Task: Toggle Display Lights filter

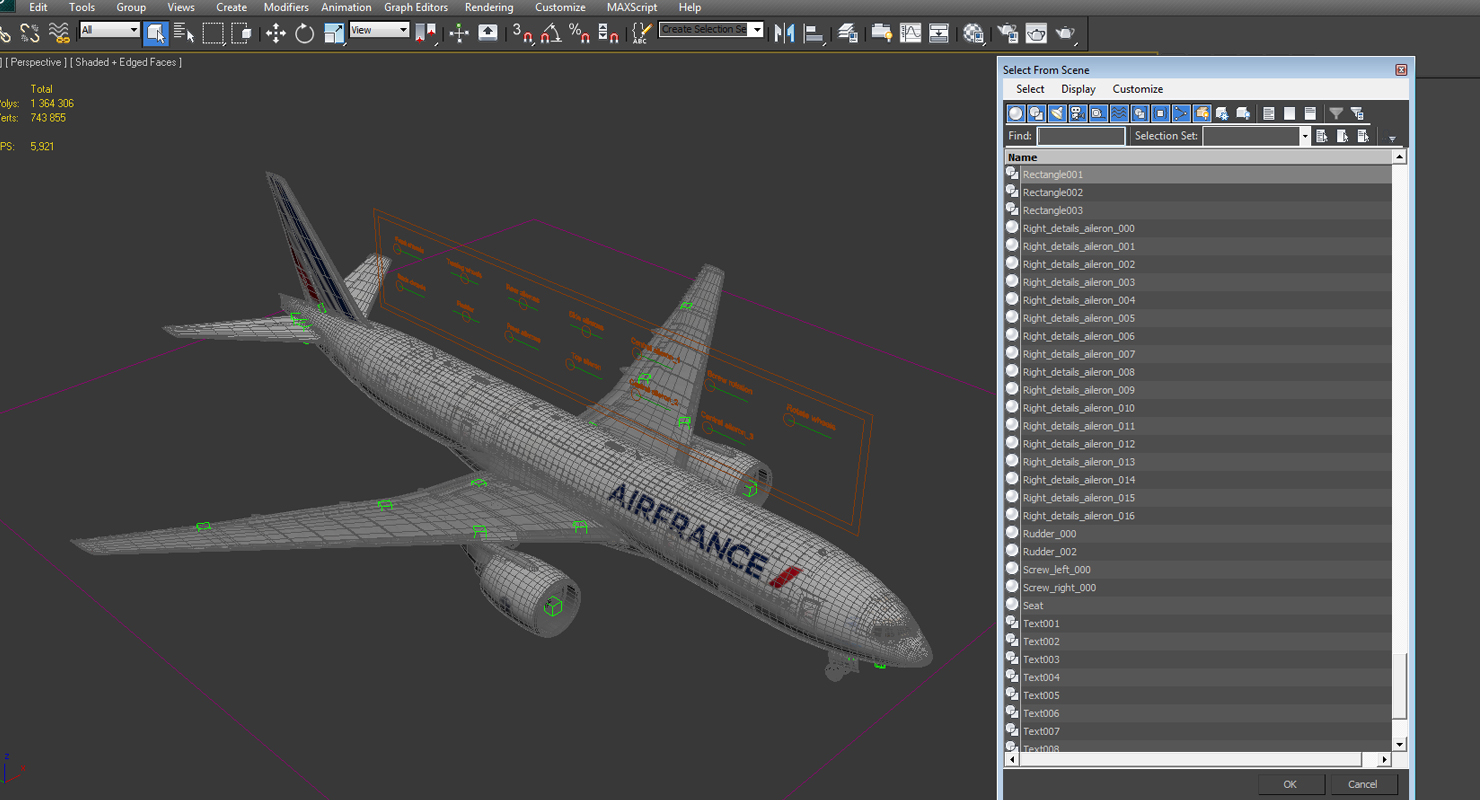Action: click(1057, 113)
